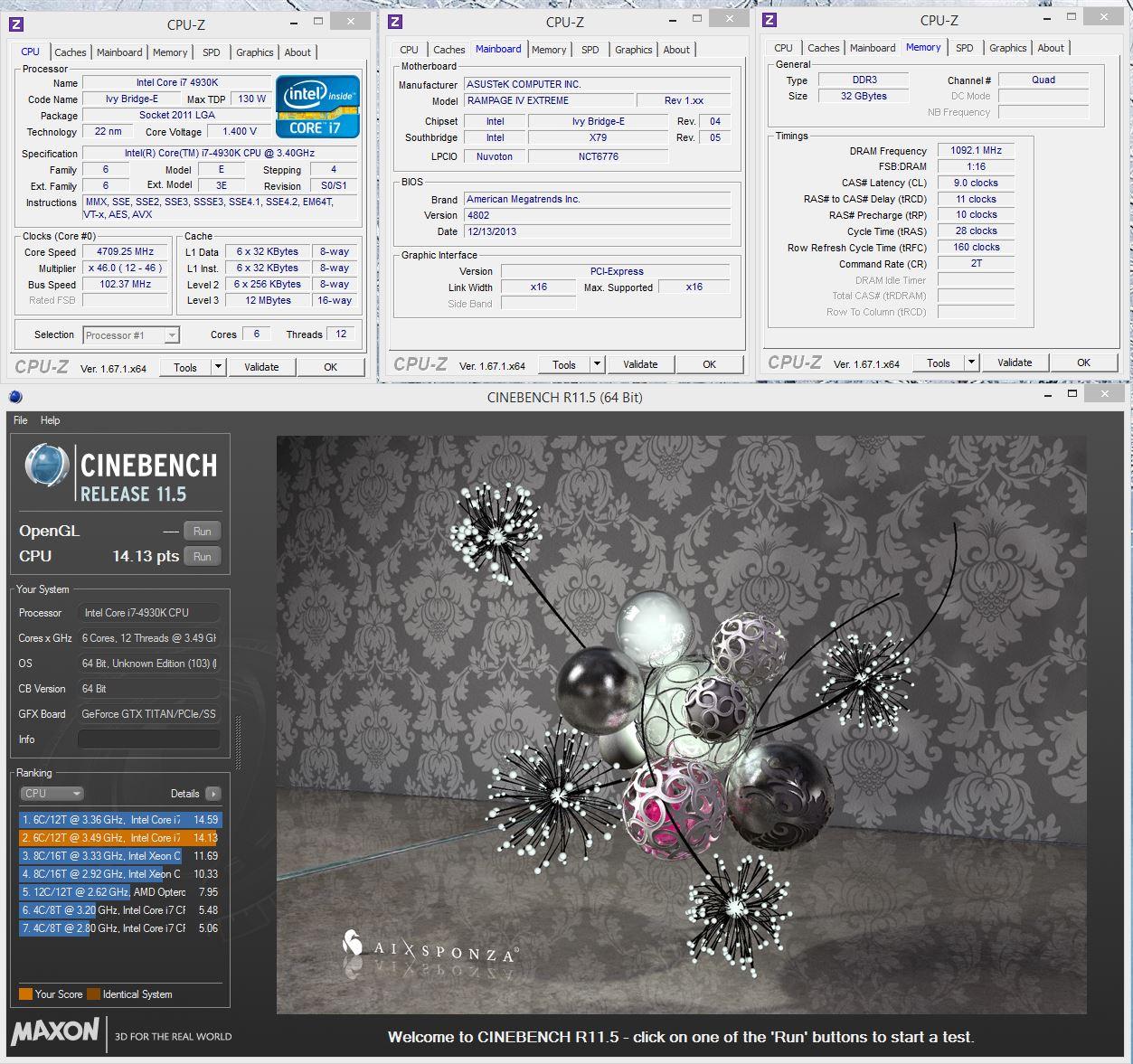This screenshot has height=1064, width=1133.
Task: Click the Core Voltage value 1.400 V
Action: pyautogui.click(x=240, y=131)
